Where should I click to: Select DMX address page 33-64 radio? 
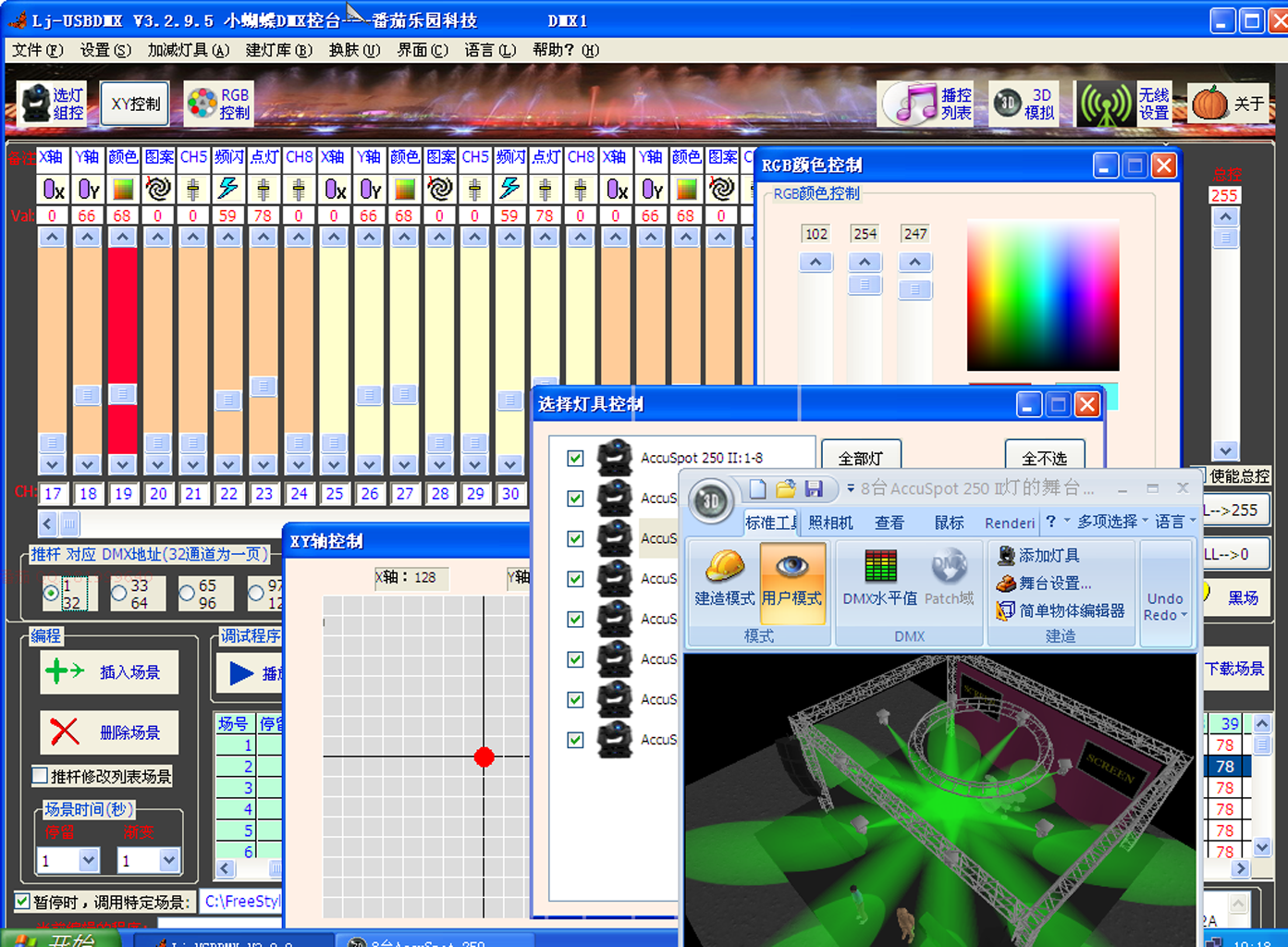click(119, 594)
